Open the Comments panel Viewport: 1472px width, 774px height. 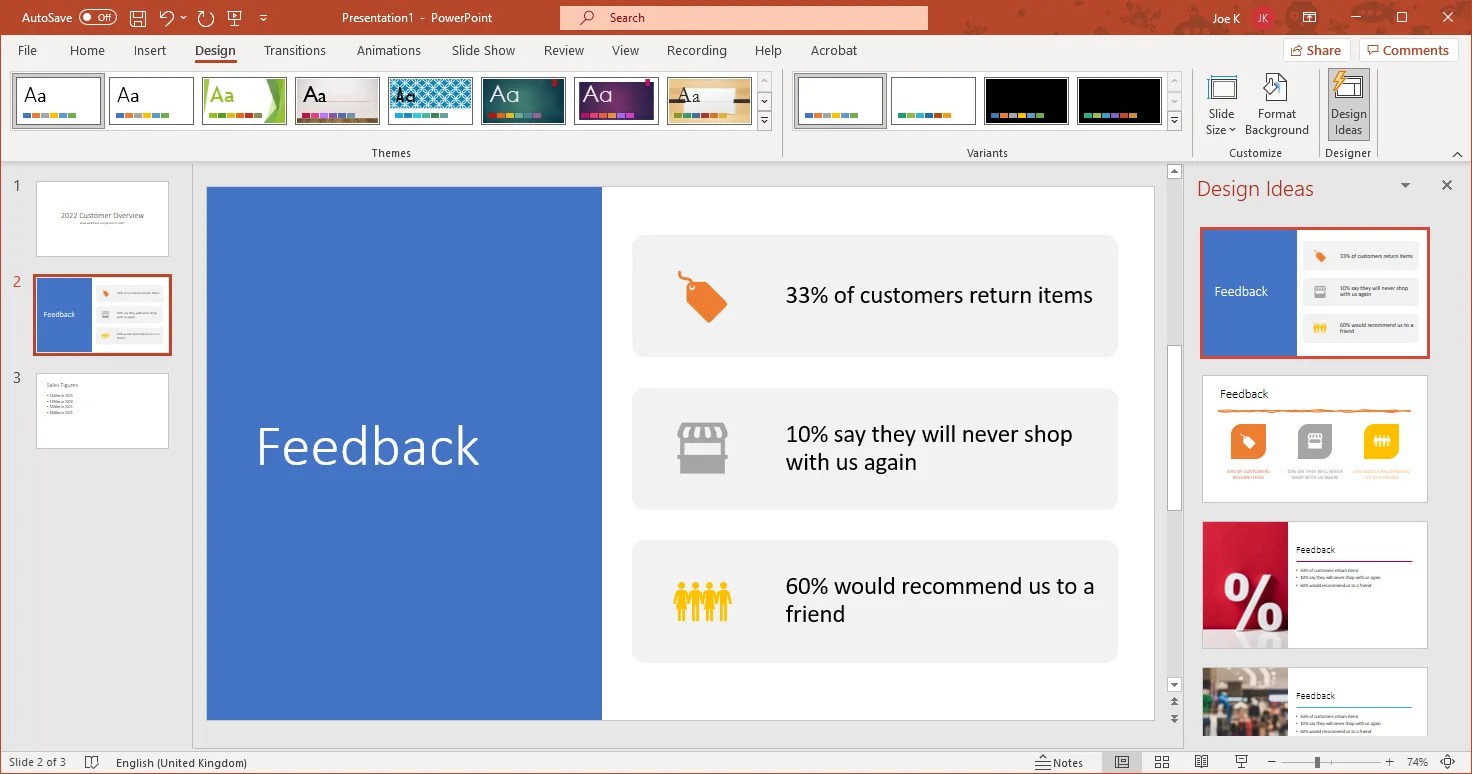1408,49
